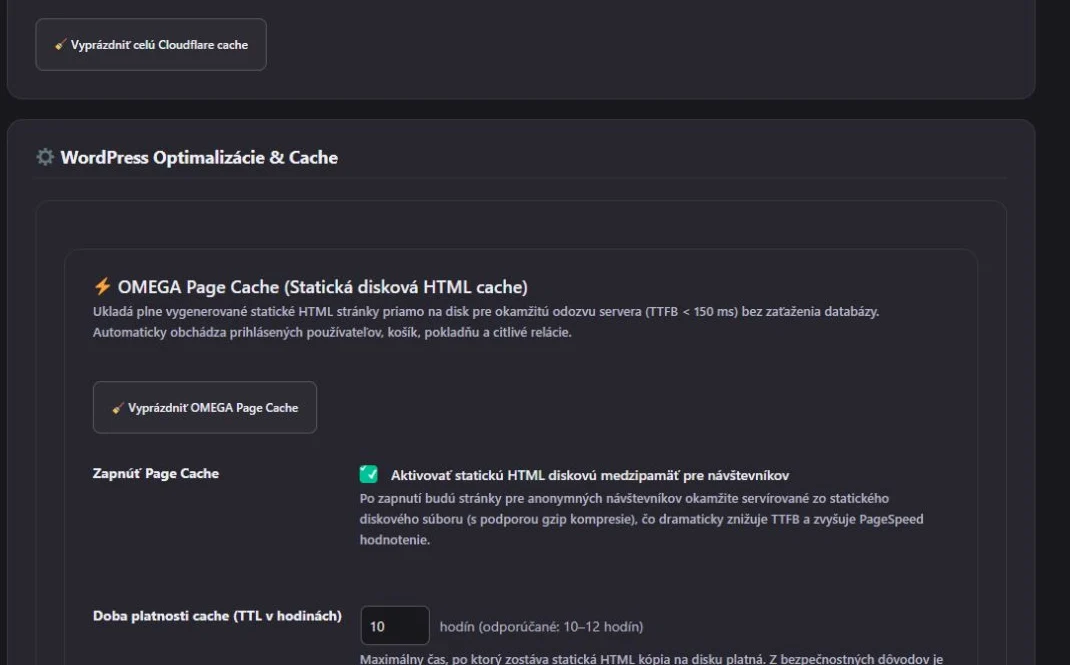Image resolution: width=1070 pixels, height=665 pixels.
Task: Click the lightning bolt icon beside 'OMEGA Page Cache'
Action: click(x=102, y=286)
